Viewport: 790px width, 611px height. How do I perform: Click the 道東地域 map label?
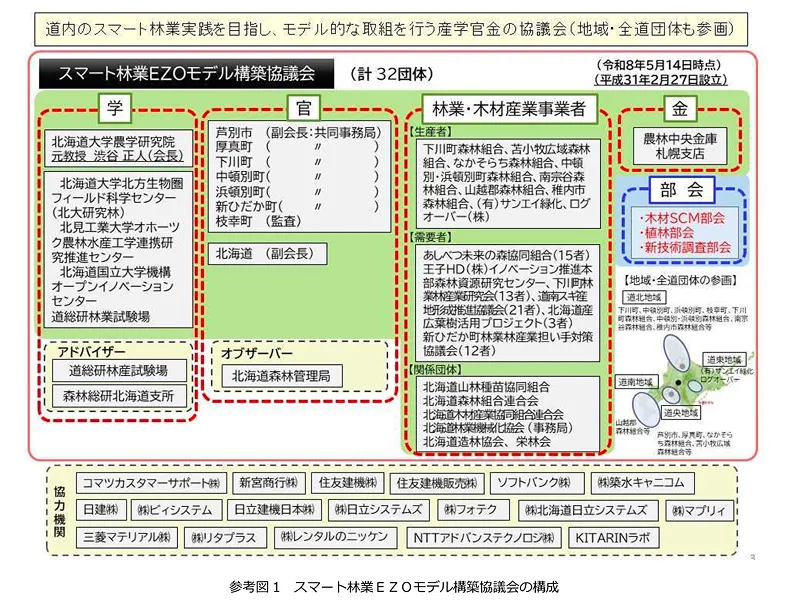(724, 360)
